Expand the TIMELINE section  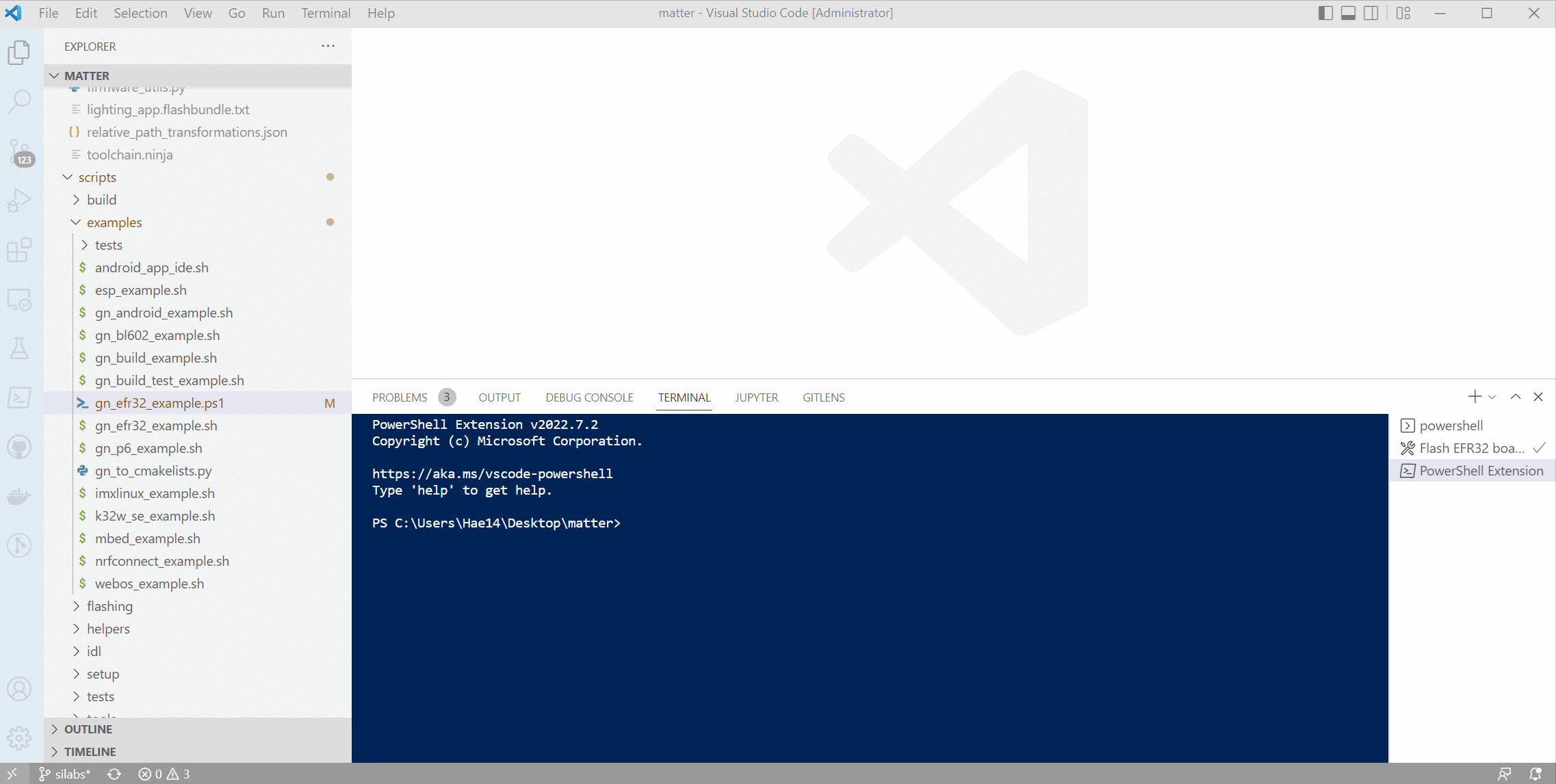[x=198, y=752]
